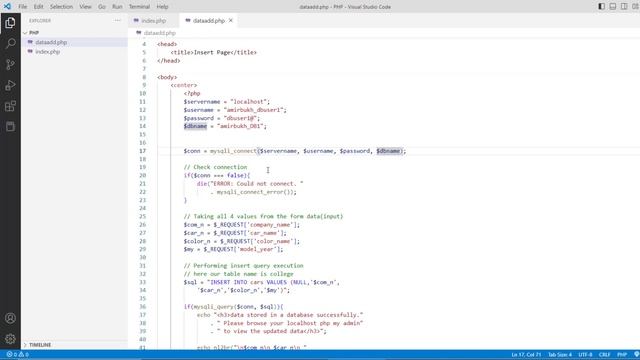Open the Explorer view in activity bar

(10, 22)
